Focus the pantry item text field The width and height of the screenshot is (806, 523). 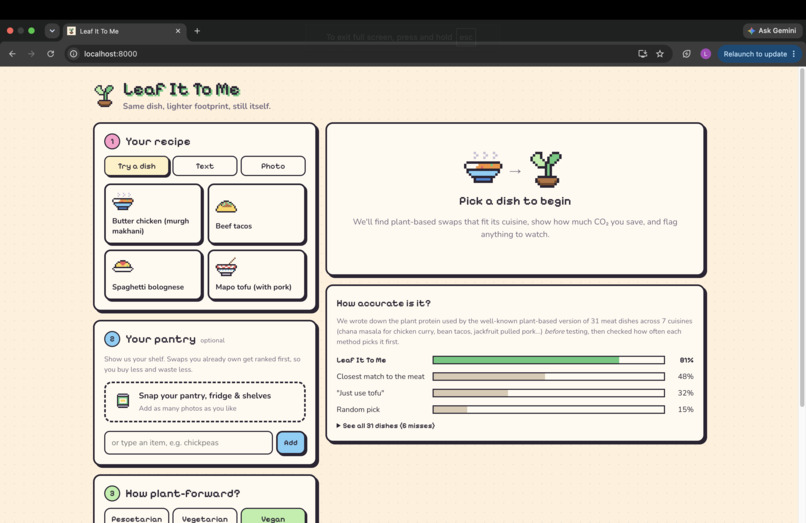click(x=188, y=443)
